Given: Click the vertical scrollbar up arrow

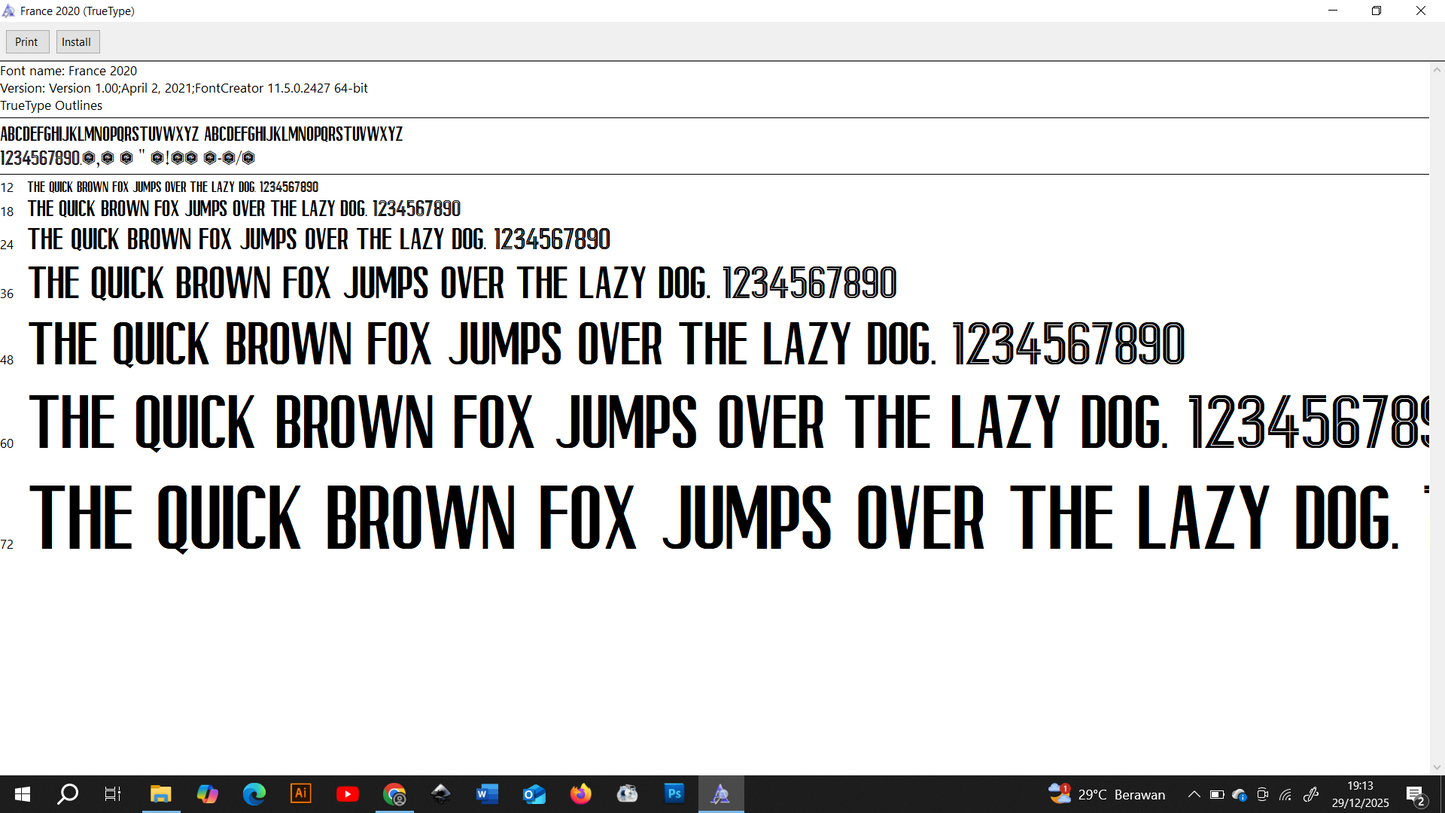Looking at the screenshot, I should click(1437, 69).
